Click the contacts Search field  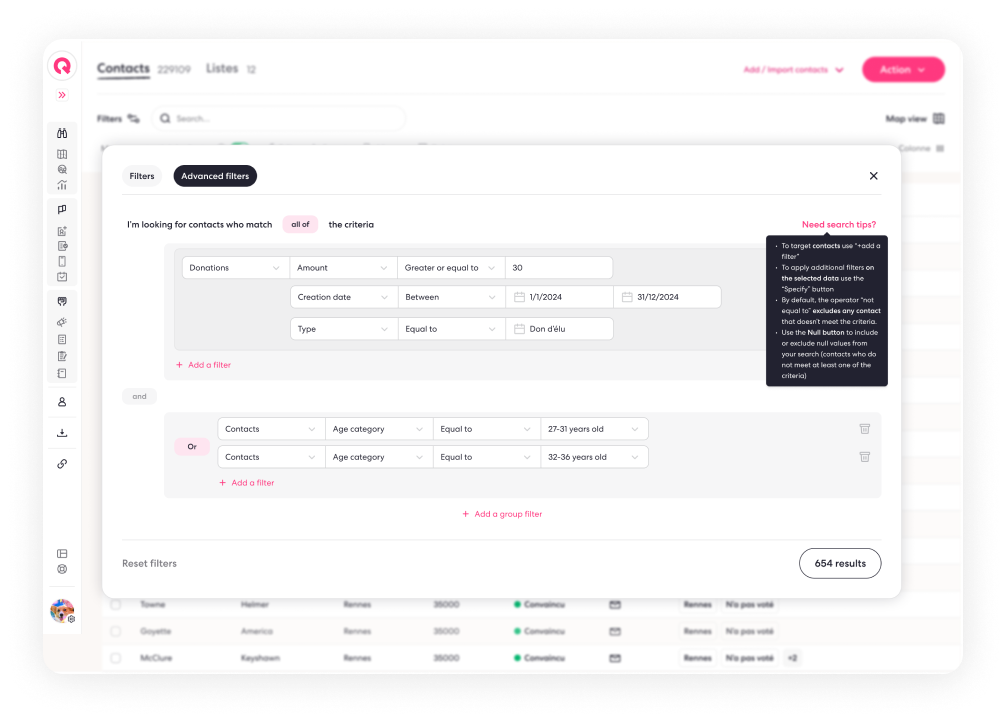(278, 119)
